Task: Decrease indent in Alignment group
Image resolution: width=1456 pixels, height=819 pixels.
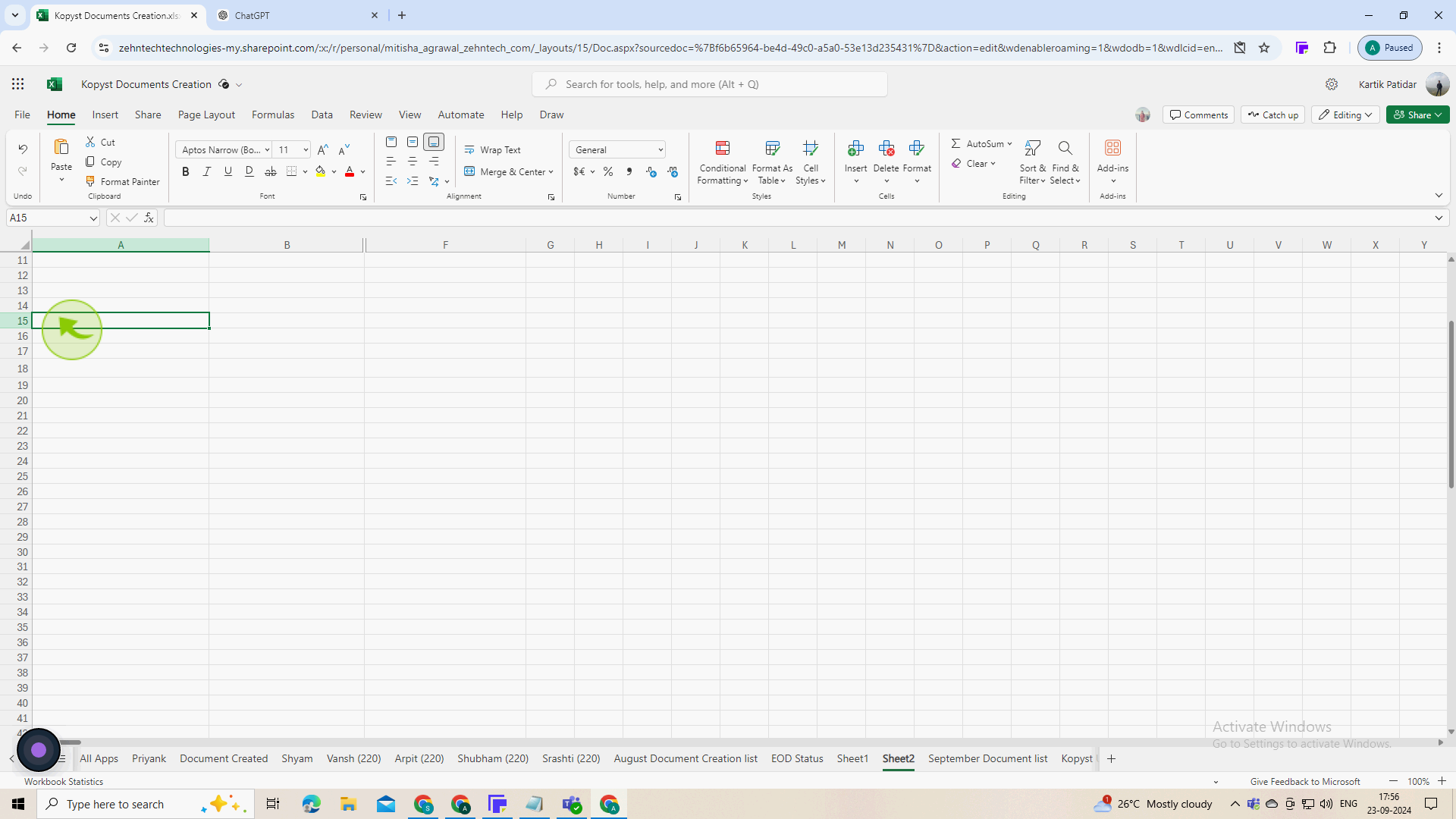Action: 391,181
